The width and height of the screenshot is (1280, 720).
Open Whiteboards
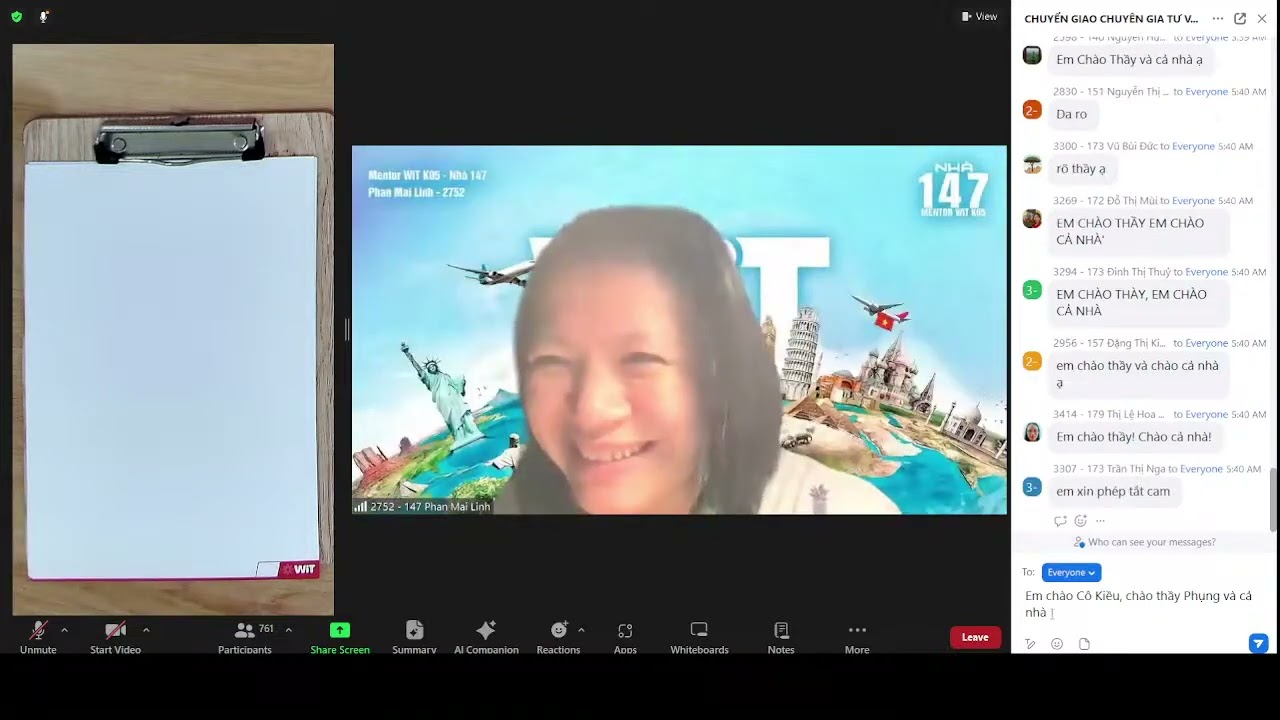click(699, 637)
